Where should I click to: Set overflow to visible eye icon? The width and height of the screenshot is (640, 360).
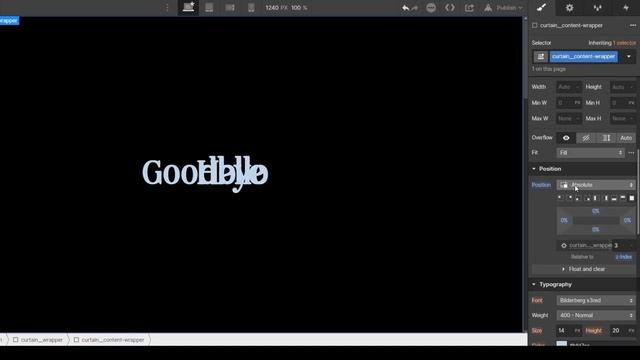coord(566,138)
